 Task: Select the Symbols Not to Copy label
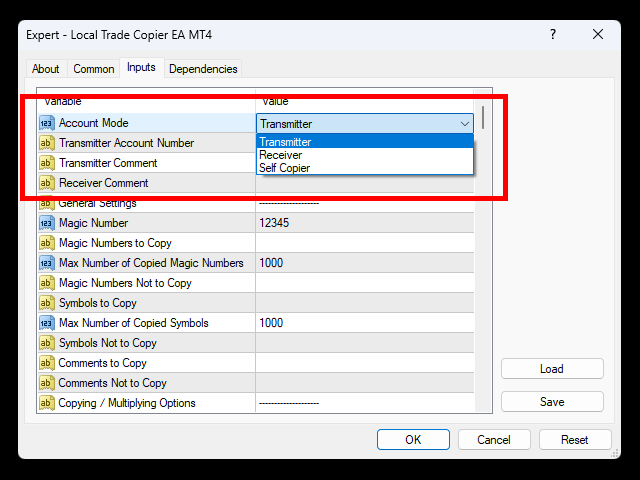point(108,343)
